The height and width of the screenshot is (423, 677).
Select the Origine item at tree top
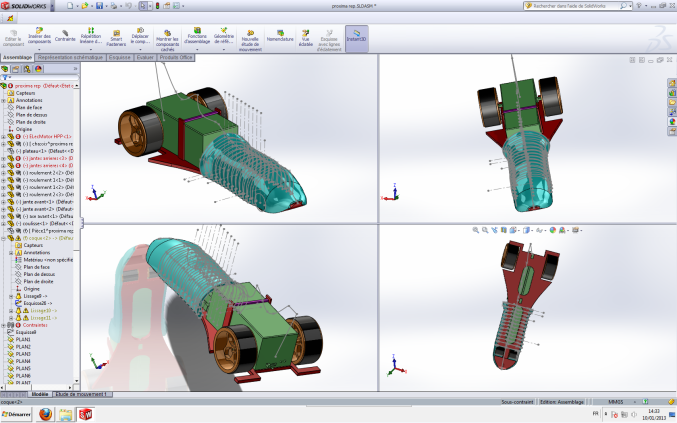[24, 129]
